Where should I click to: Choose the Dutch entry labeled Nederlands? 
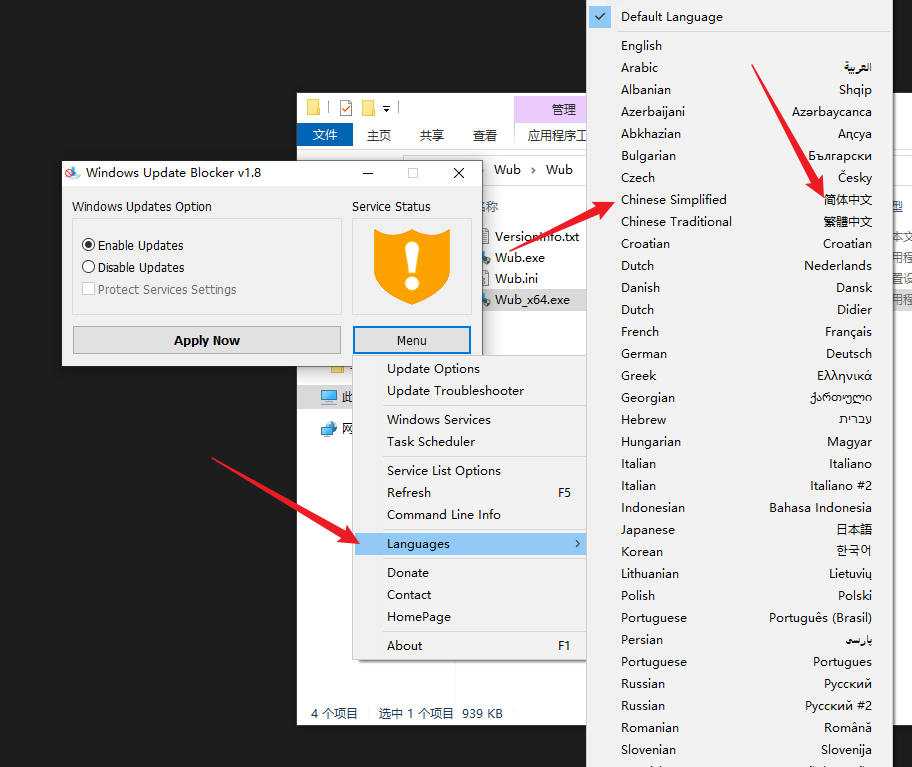pos(739,266)
